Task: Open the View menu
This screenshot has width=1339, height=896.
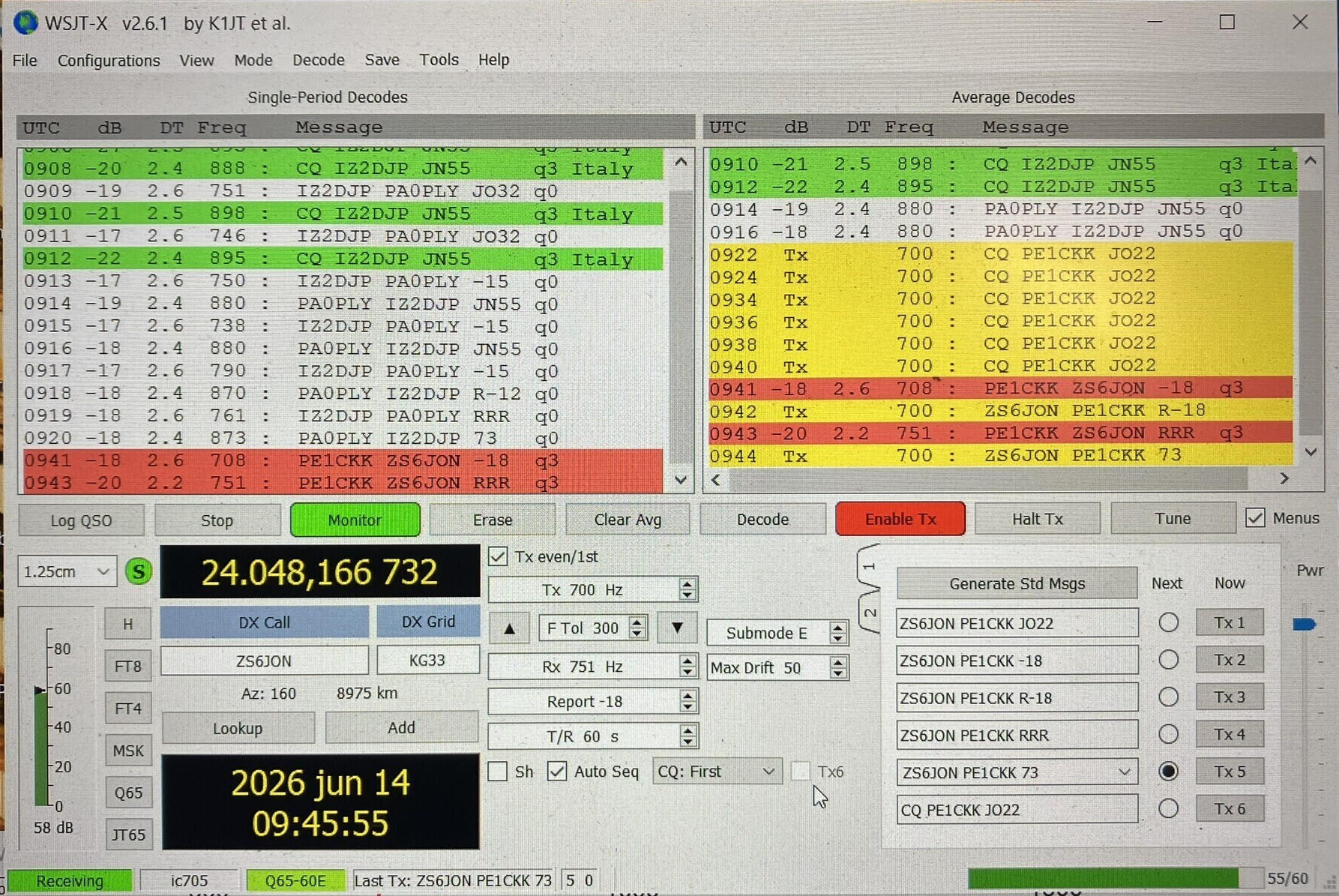Action: click(x=196, y=60)
